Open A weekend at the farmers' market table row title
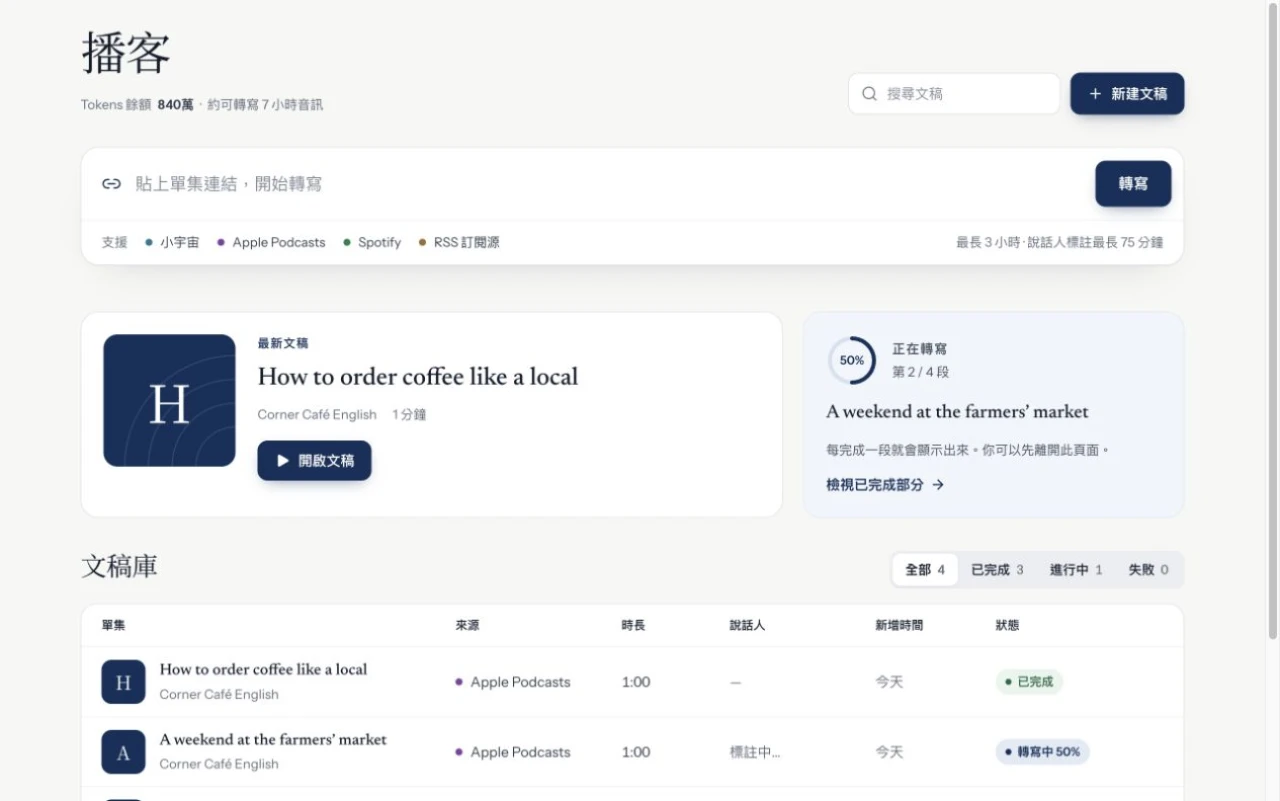Viewport: 1280px width, 801px height. 273,740
